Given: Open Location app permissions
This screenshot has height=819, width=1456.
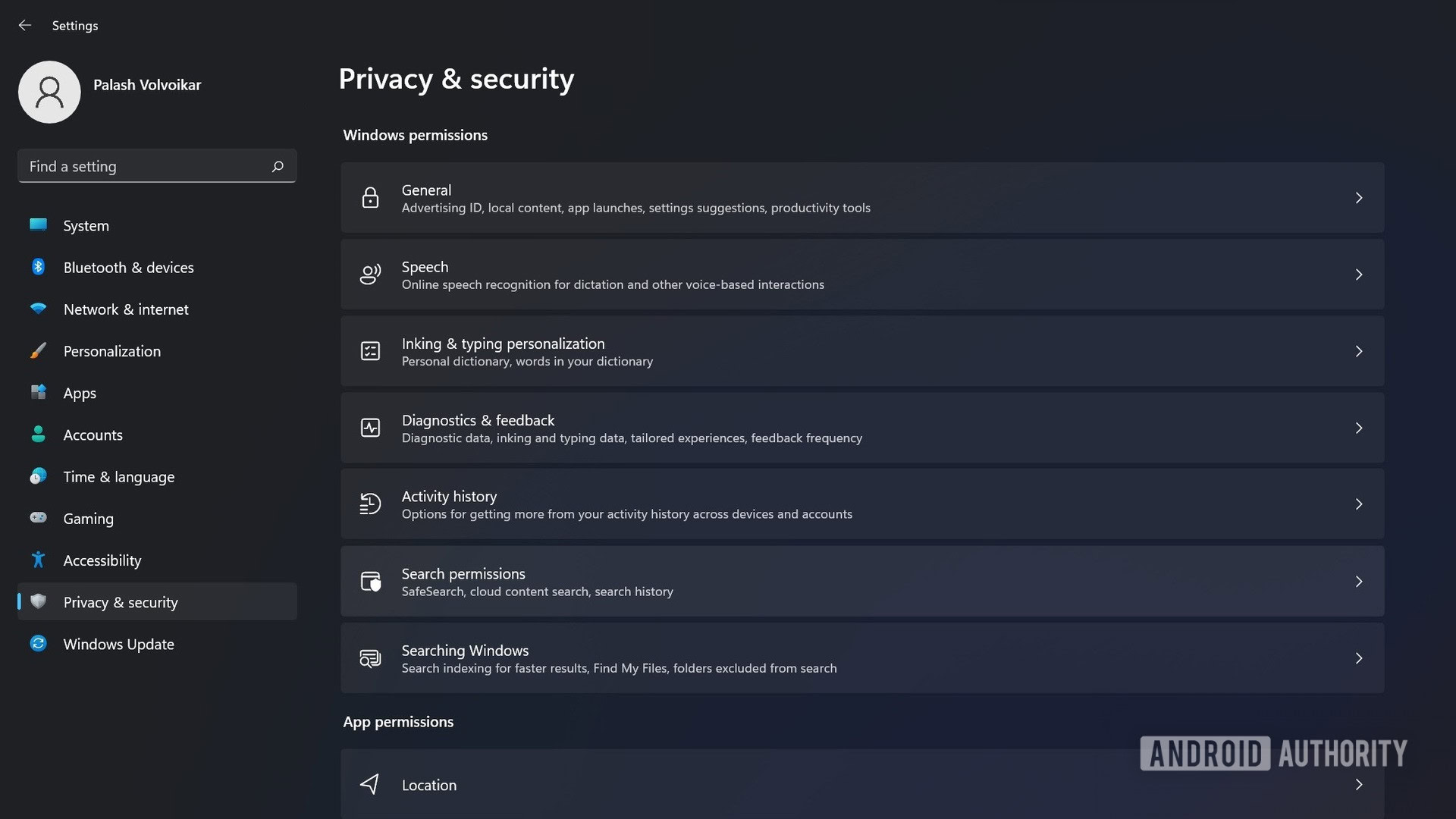Looking at the screenshot, I should [862, 784].
